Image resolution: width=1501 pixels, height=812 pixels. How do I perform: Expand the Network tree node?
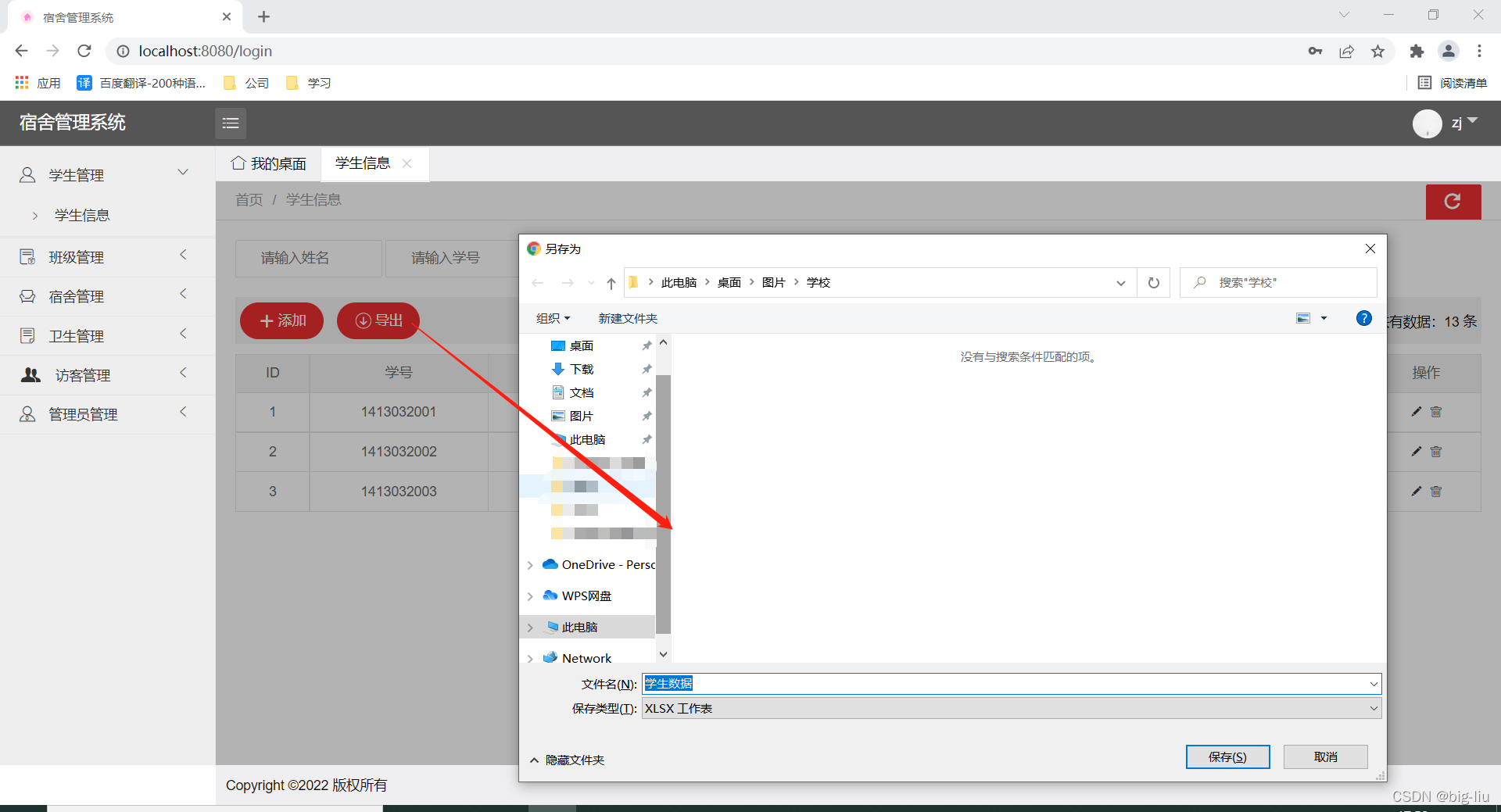530,659
